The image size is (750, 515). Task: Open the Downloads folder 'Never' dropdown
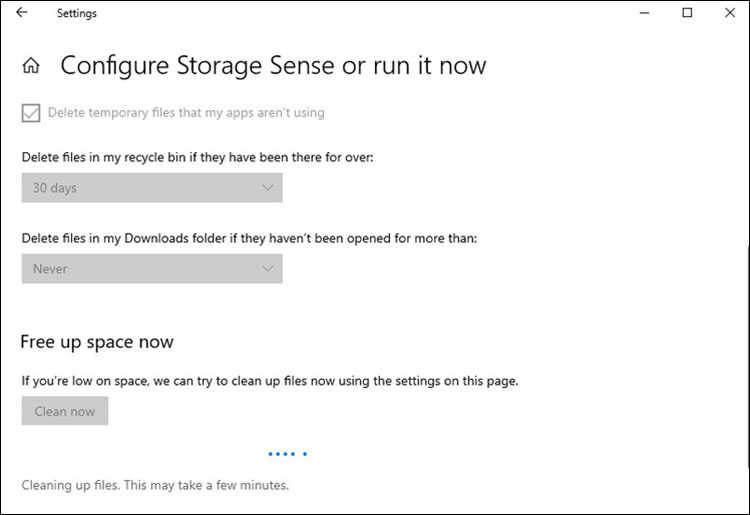point(151,269)
